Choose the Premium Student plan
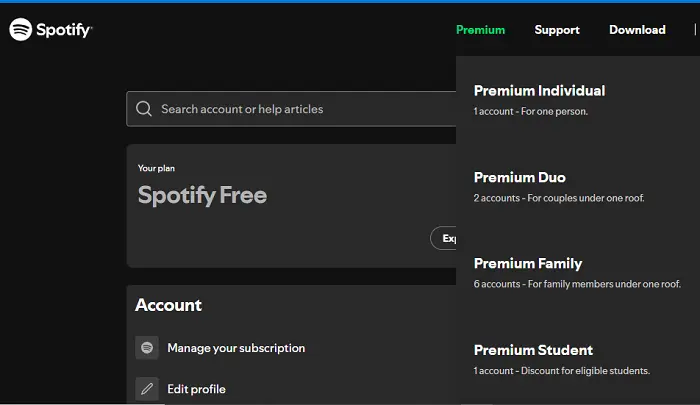This screenshot has width=700, height=405. point(533,350)
